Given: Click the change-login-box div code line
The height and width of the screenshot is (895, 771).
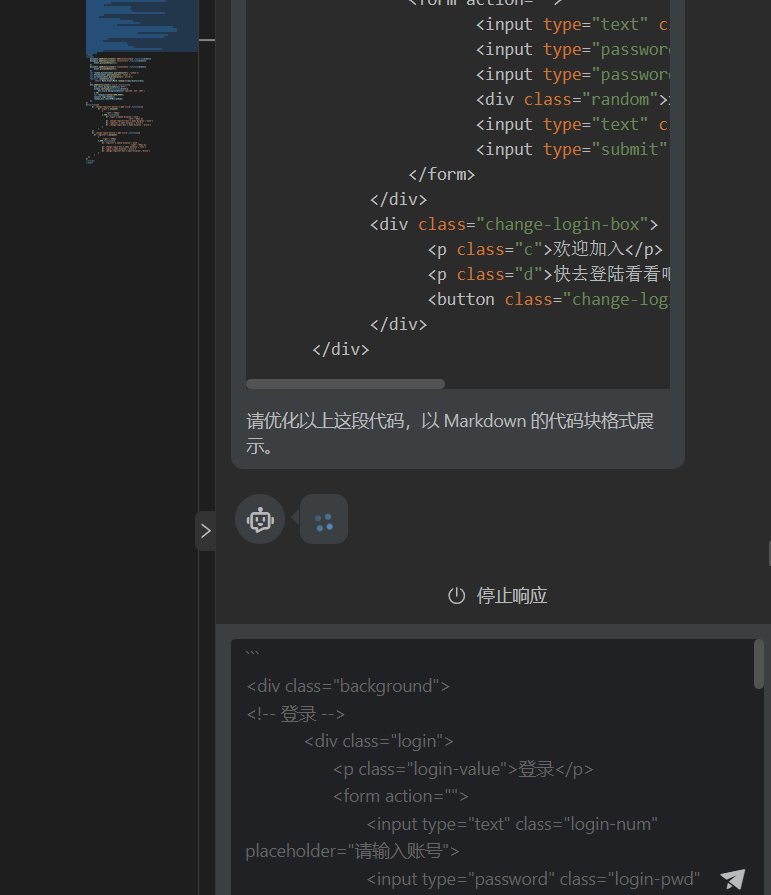Looking at the screenshot, I should (x=514, y=224).
